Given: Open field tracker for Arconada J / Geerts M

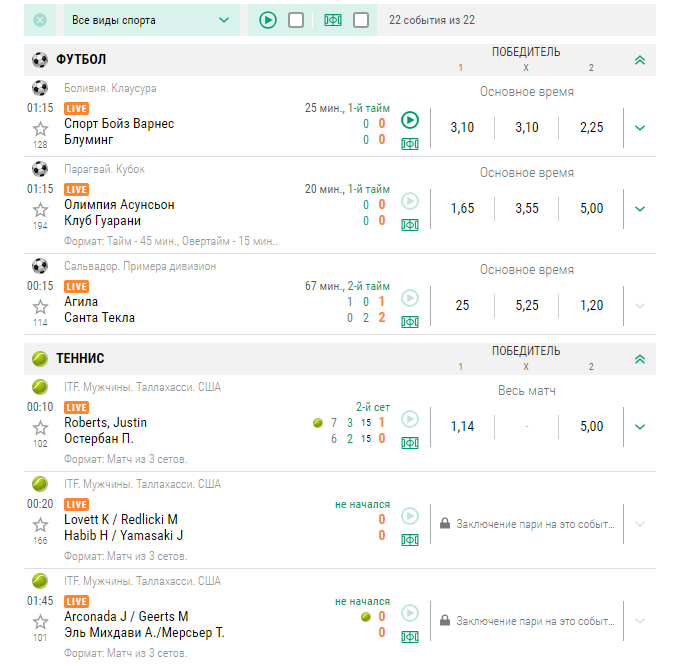Looking at the screenshot, I should pyautogui.click(x=409, y=636).
